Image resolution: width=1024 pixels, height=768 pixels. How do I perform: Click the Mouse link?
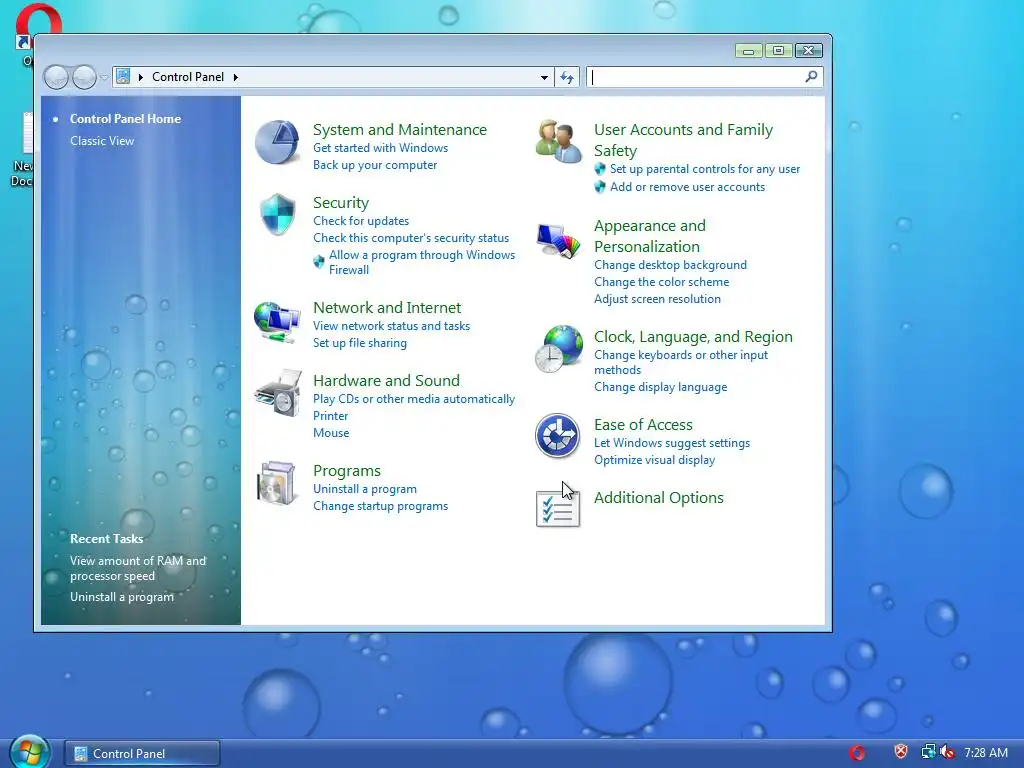pos(331,432)
